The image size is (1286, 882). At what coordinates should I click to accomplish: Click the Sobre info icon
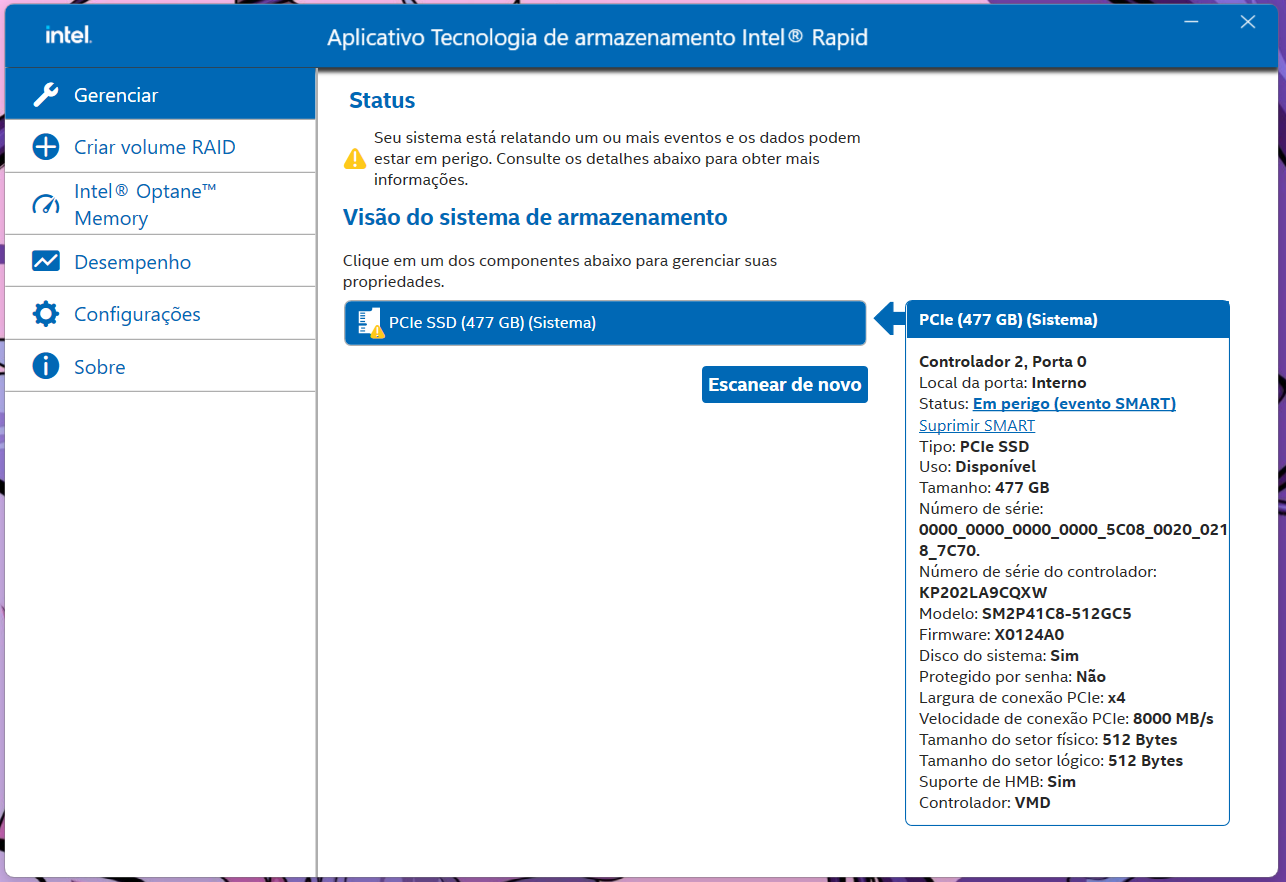click(46, 367)
